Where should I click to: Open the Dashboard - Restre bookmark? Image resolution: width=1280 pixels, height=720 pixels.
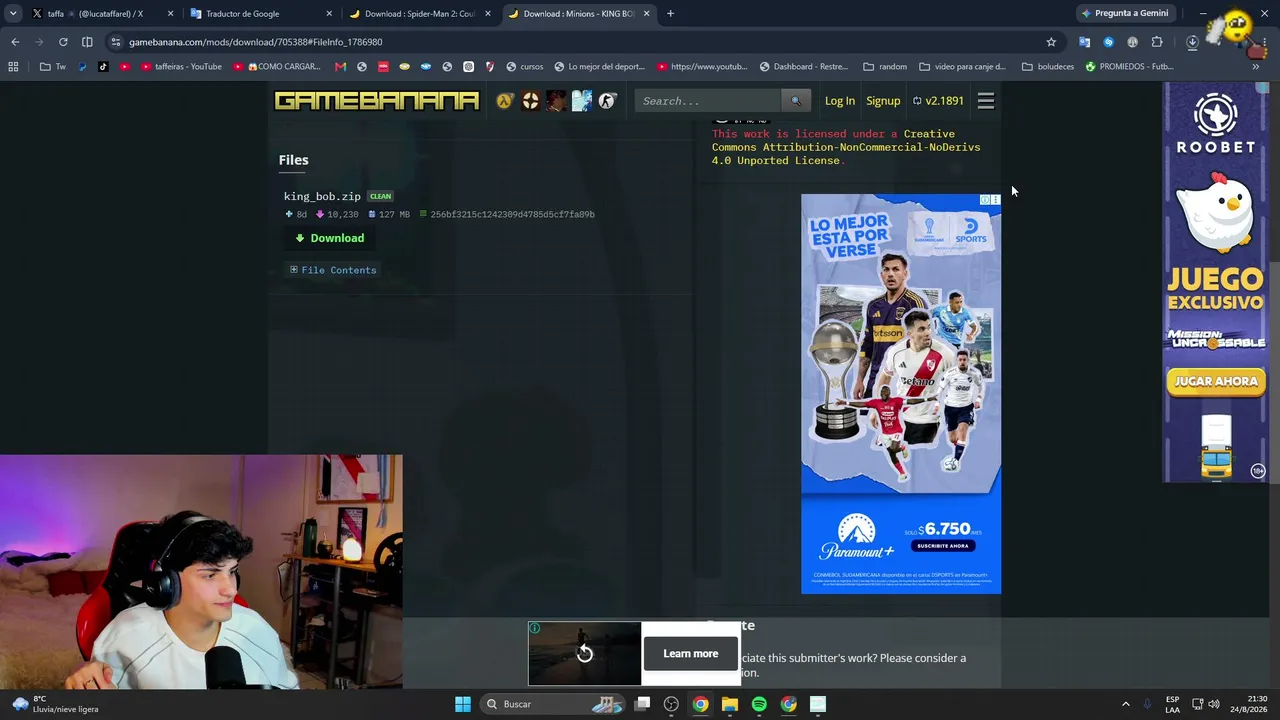point(804,67)
